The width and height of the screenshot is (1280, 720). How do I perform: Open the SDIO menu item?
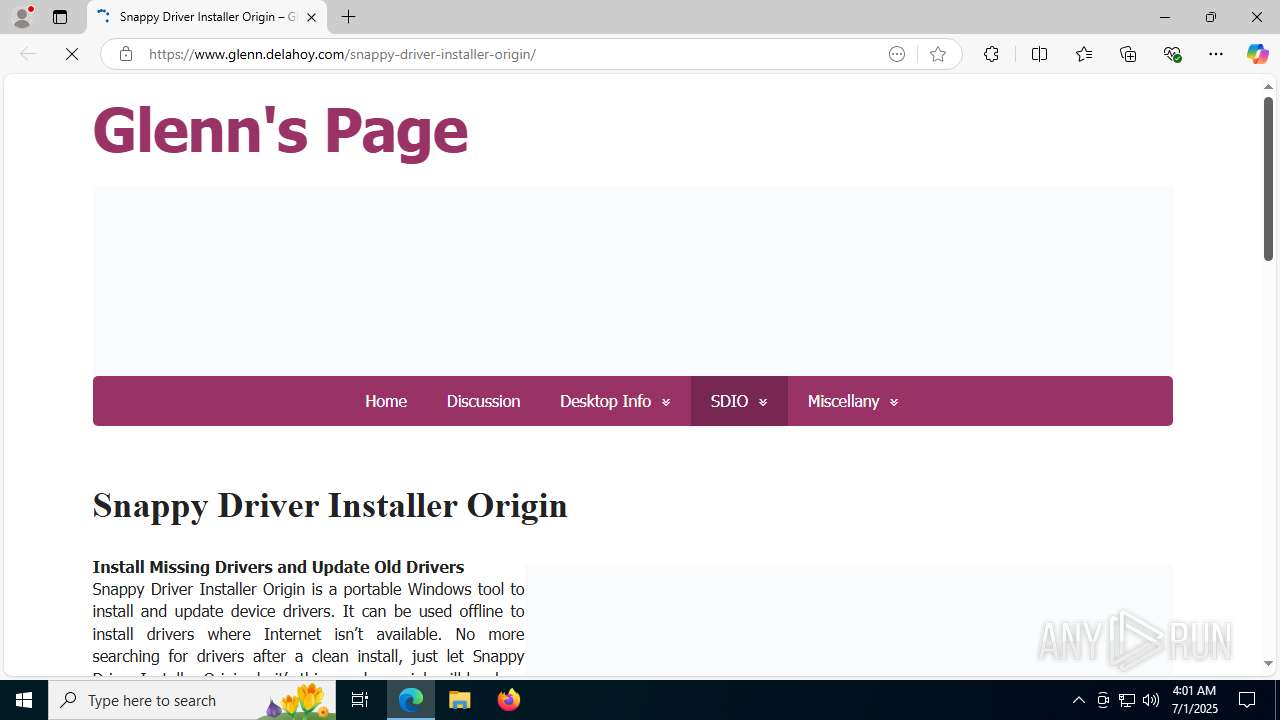[729, 401]
